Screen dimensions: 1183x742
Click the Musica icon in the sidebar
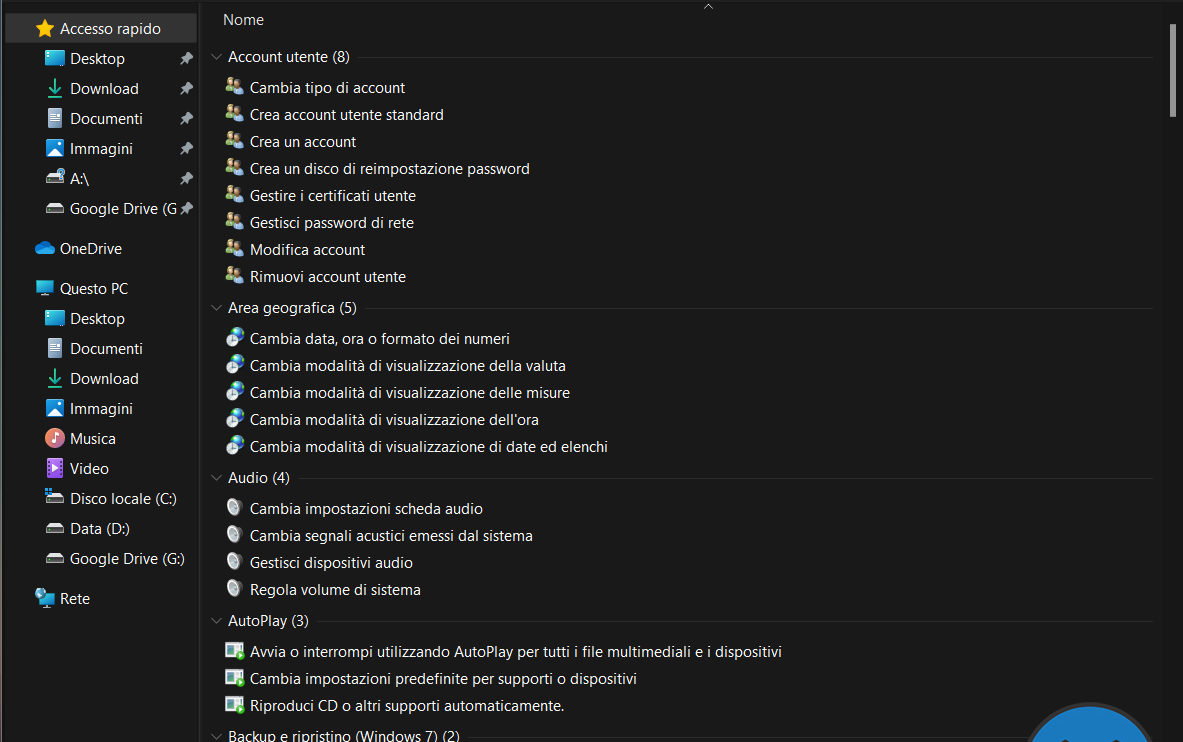pyautogui.click(x=55, y=438)
